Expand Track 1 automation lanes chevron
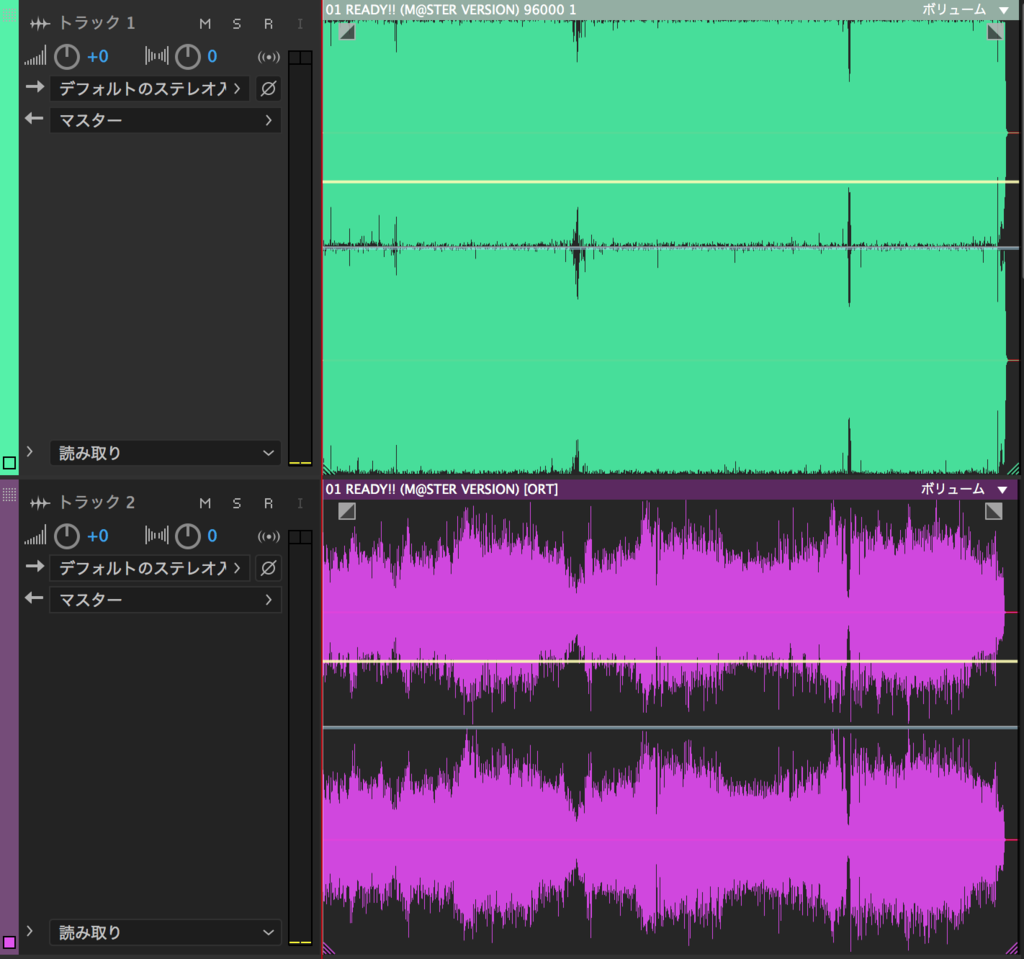This screenshot has width=1024, height=959. [x=29, y=451]
